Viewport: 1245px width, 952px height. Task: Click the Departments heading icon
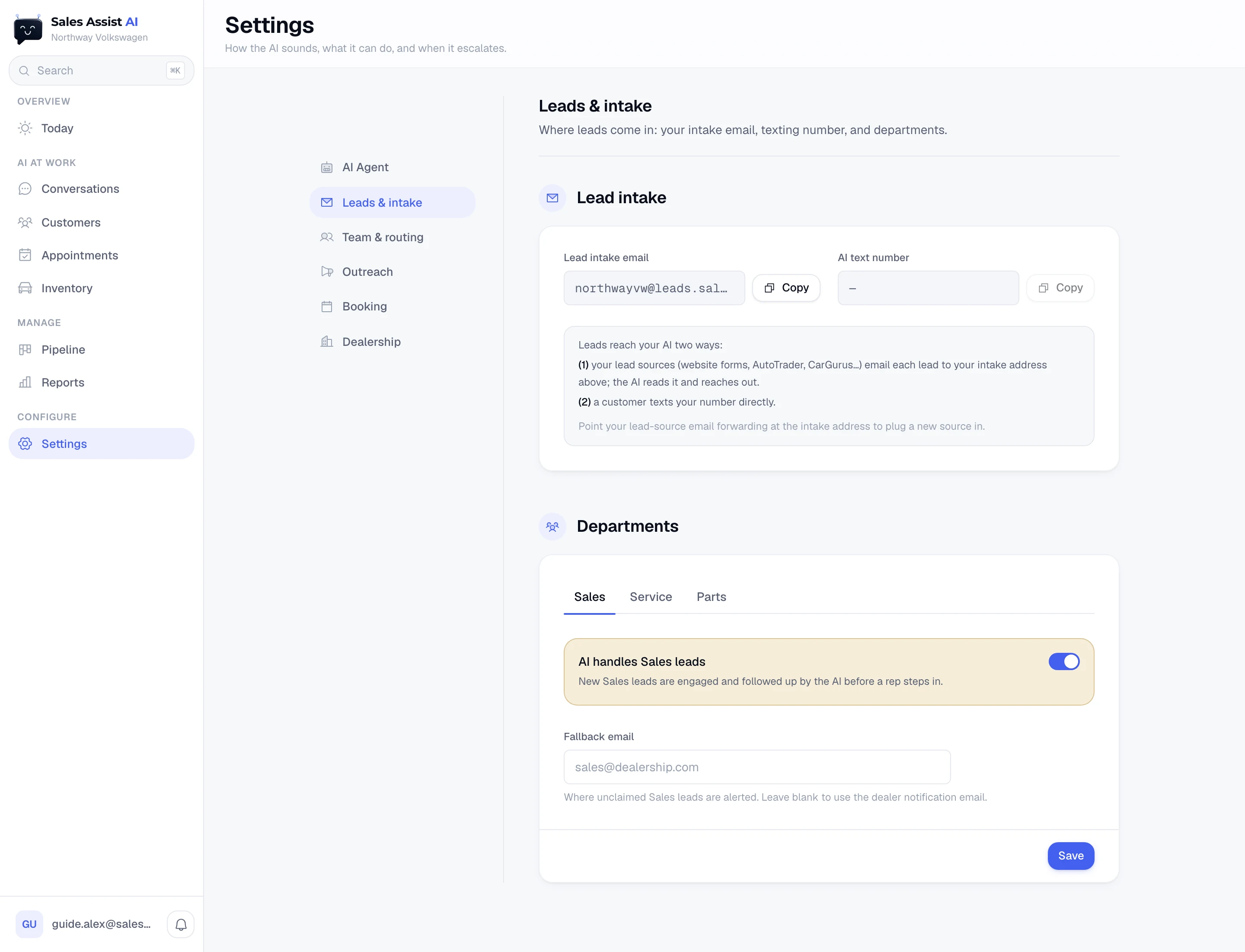point(552,527)
